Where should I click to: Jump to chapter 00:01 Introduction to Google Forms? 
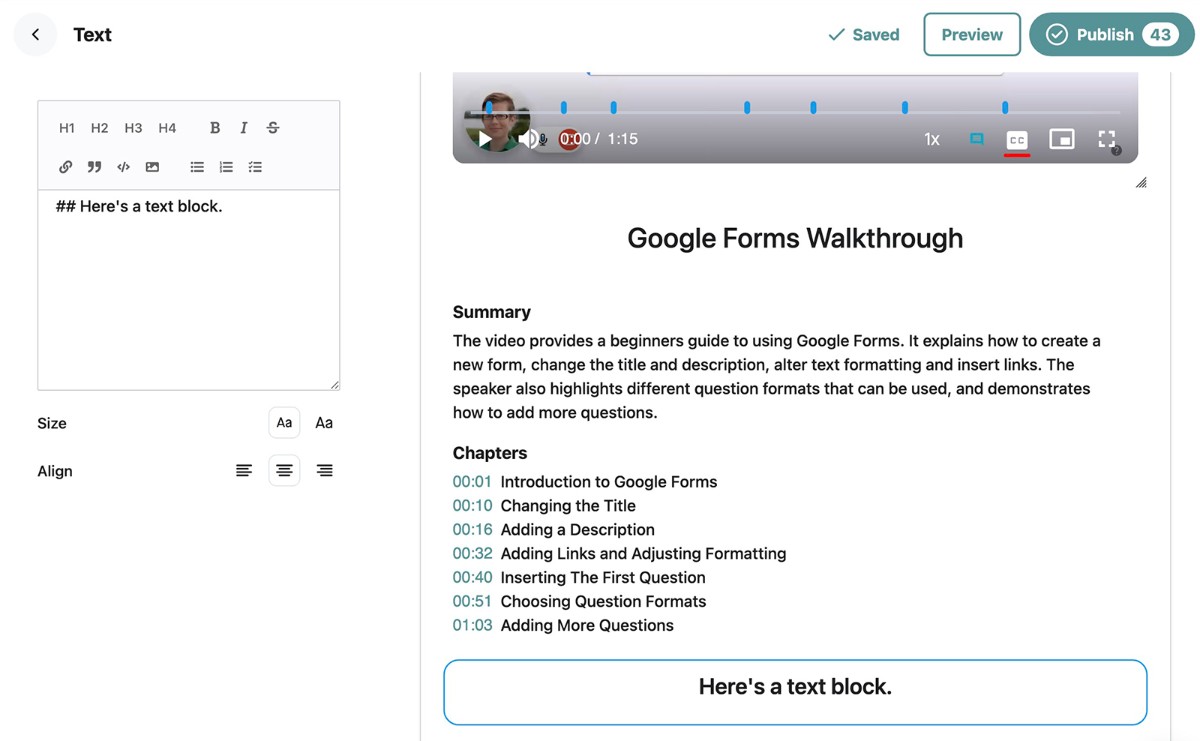pos(585,482)
